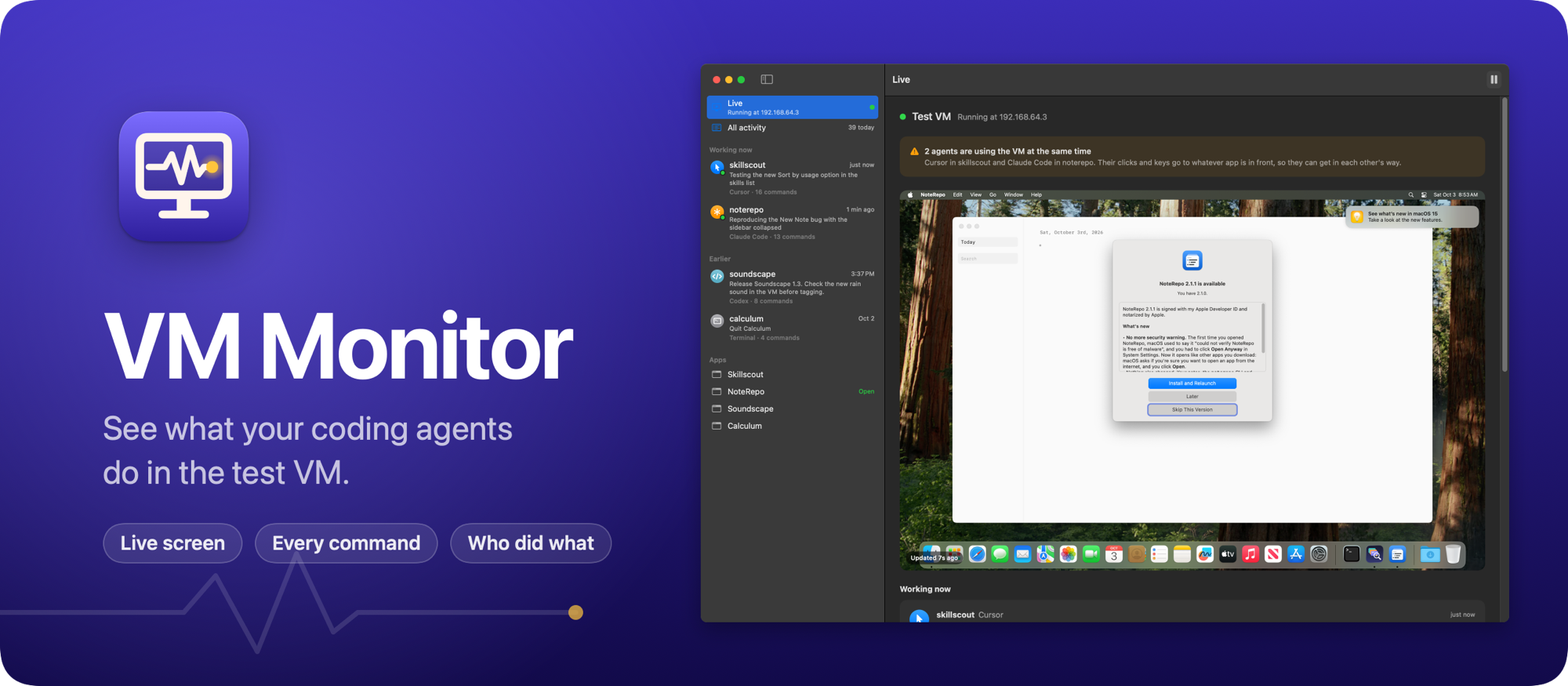Screen dimensions: 1568x686
Task: Open the View menu in the VM menu bar
Action: click(975, 195)
